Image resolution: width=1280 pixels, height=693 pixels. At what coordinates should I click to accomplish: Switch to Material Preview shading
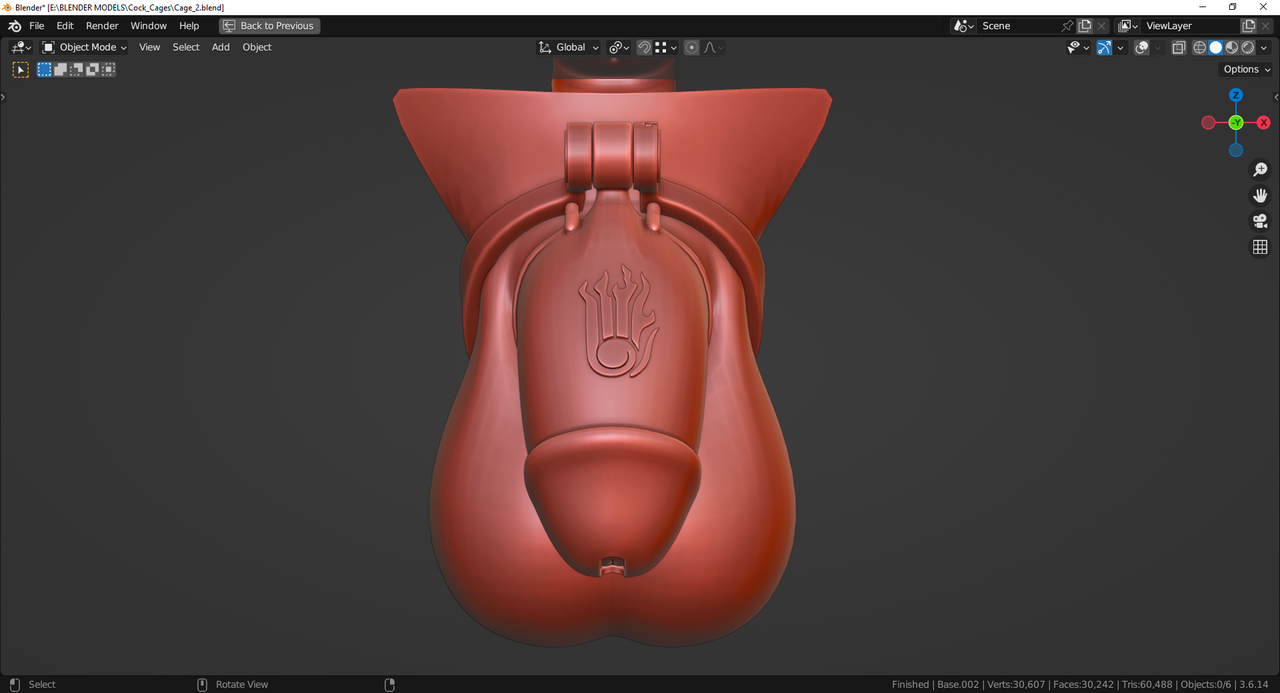click(1232, 47)
